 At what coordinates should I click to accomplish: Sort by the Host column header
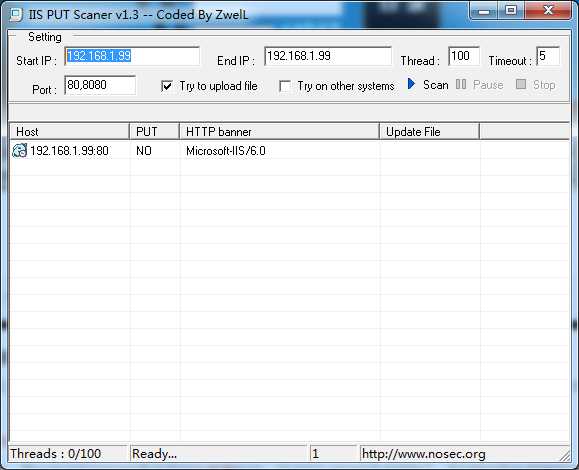click(x=70, y=132)
